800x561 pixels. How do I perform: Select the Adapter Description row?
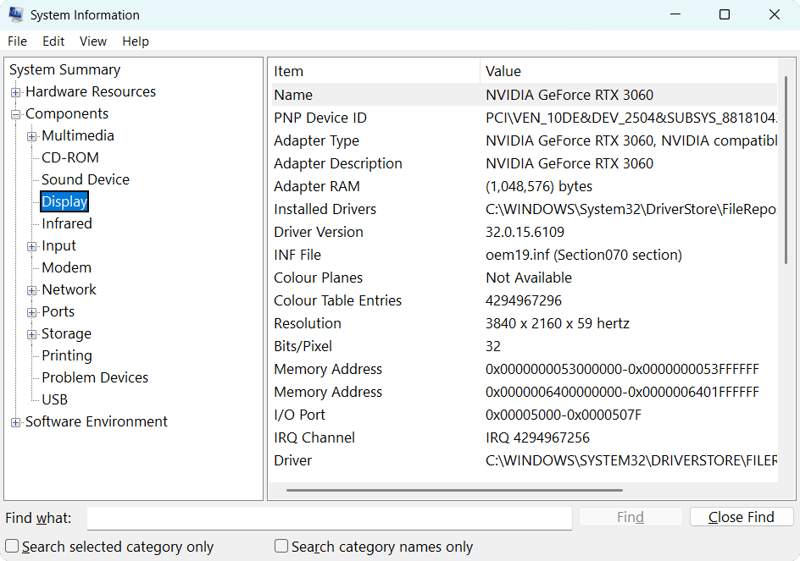point(524,164)
